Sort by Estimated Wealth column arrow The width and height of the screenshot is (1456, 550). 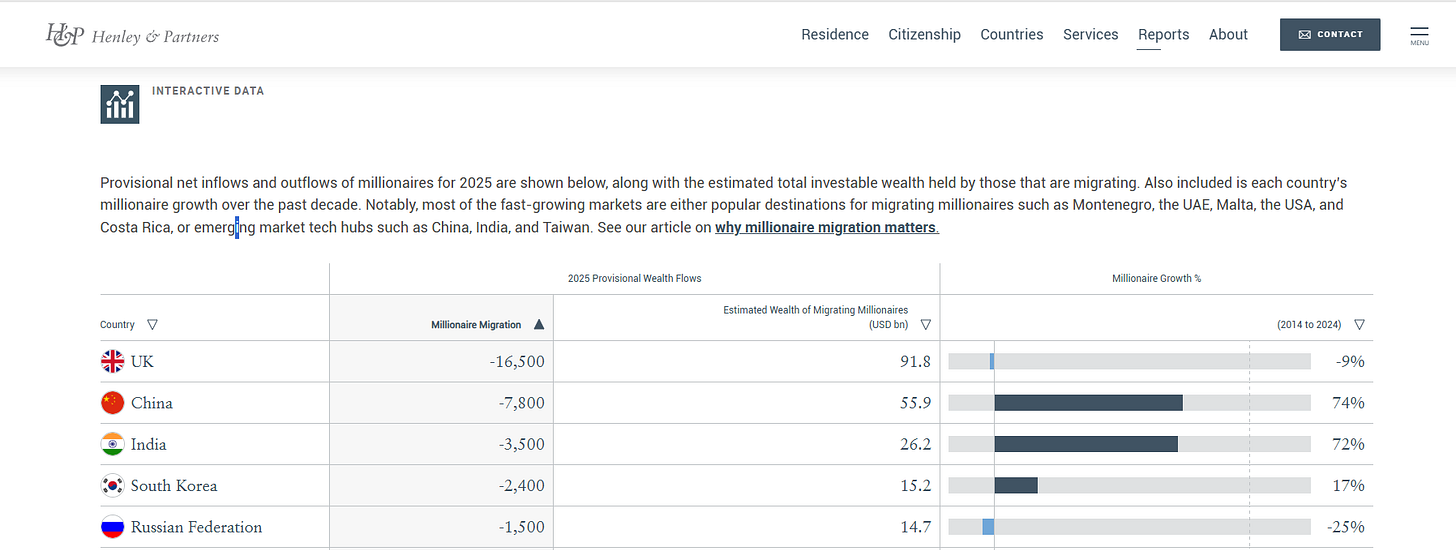point(925,324)
